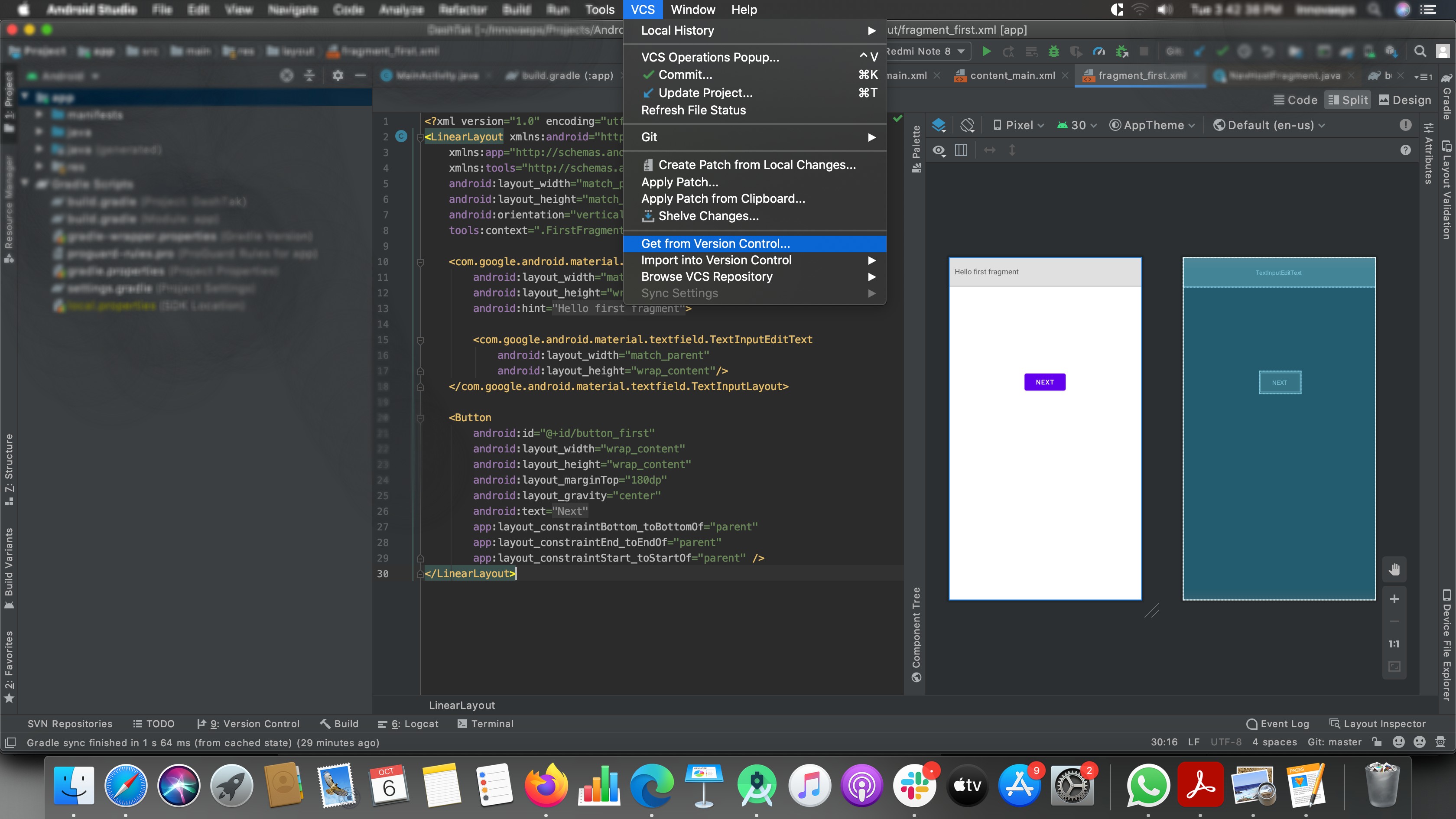1456x819 pixels.
Task: Open the Event Log button
Action: [x=1277, y=724]
